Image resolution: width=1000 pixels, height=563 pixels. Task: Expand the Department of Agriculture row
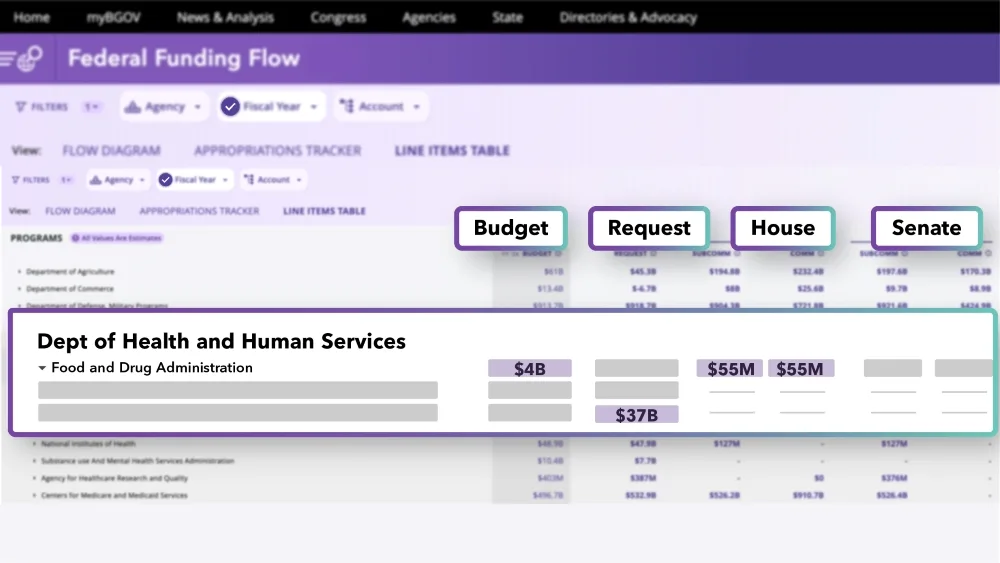[x=19, y=272]
